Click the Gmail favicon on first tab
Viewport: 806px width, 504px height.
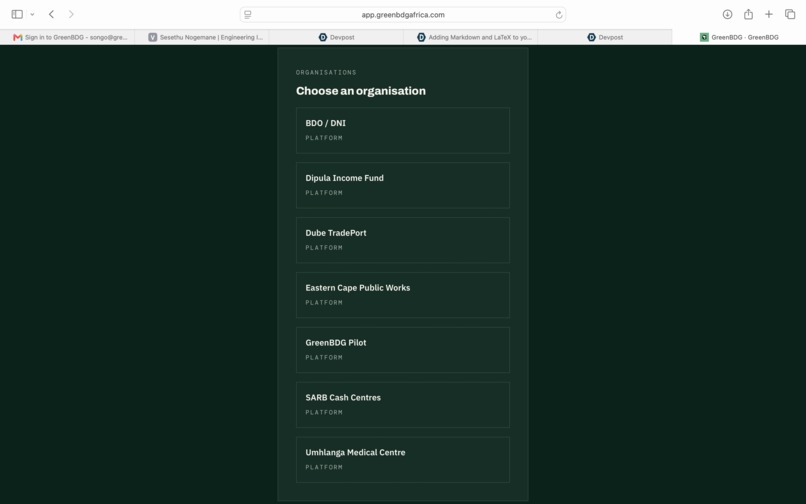[17, 37]
